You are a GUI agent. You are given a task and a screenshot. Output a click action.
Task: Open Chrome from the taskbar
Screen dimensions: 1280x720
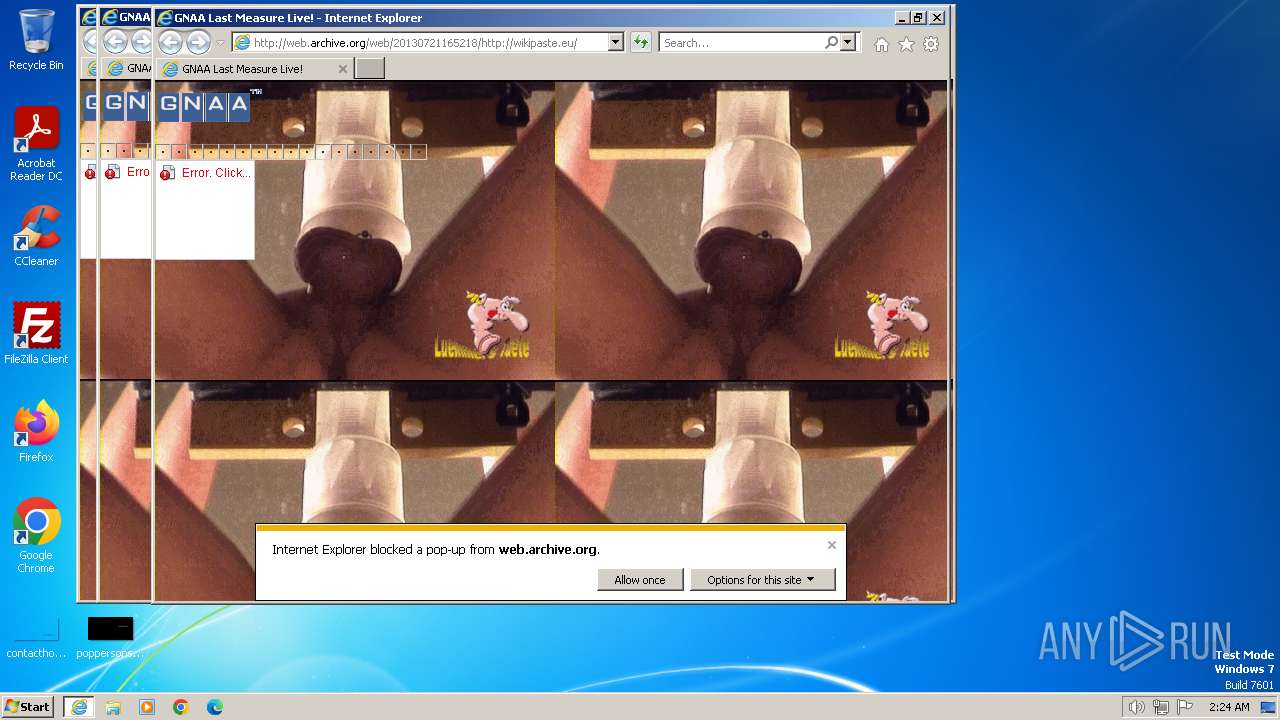pyautogui.click(x=181, y=707)
